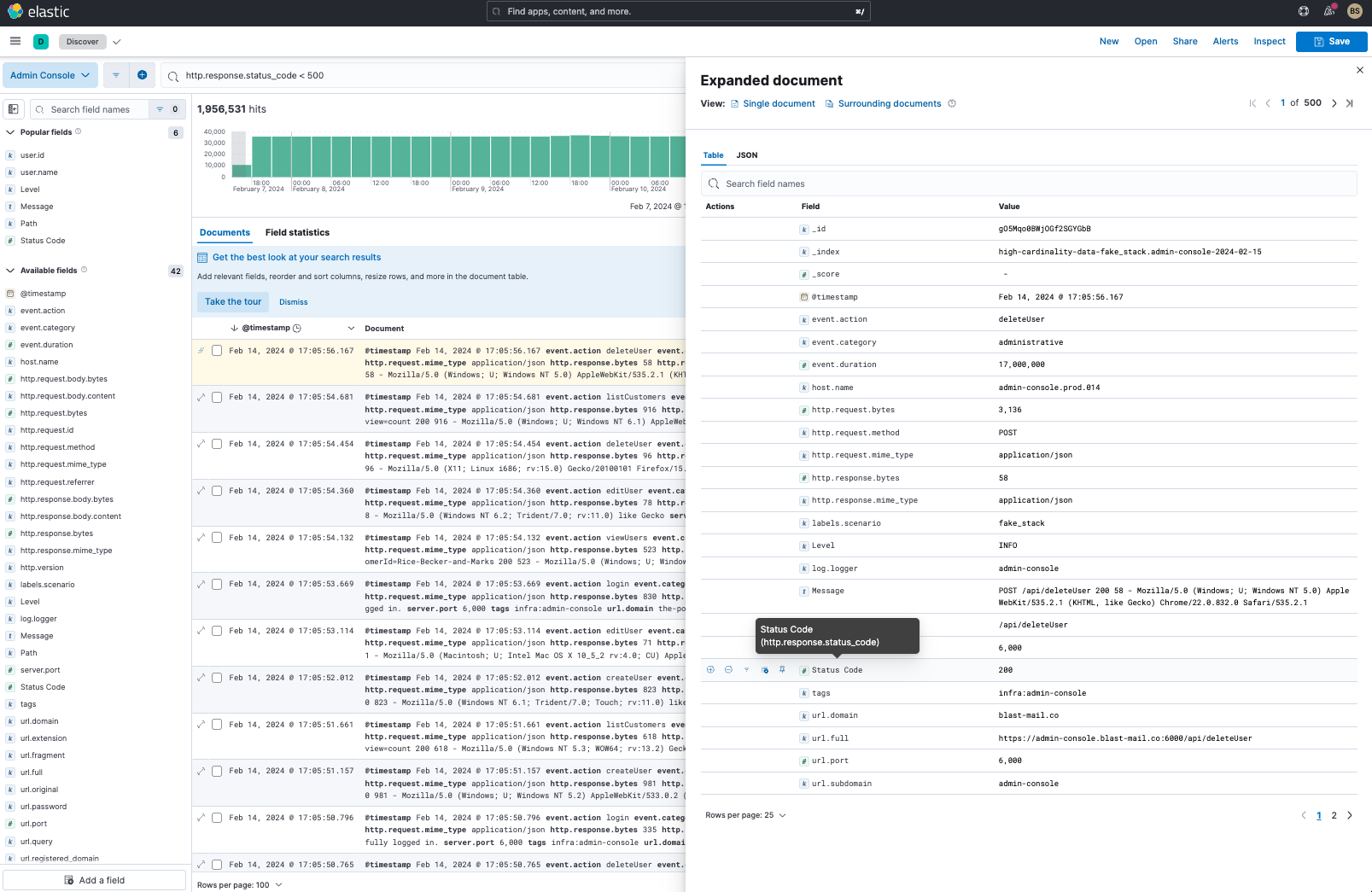Hide the fields sidebar with collapse icon

(14, 109)
